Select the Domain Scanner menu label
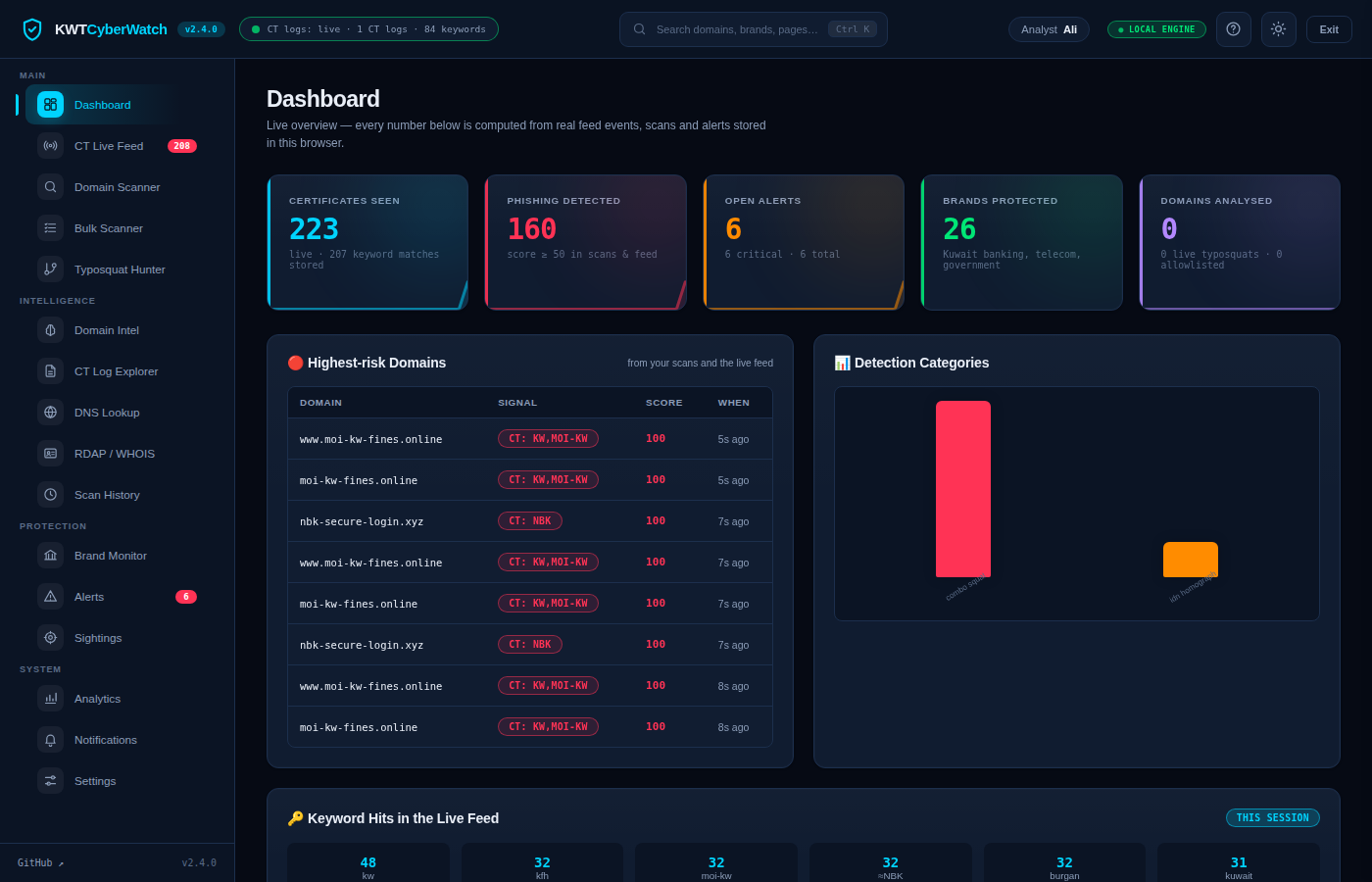Viewport: 1372px width, 882px height. (x=117, y=187)
